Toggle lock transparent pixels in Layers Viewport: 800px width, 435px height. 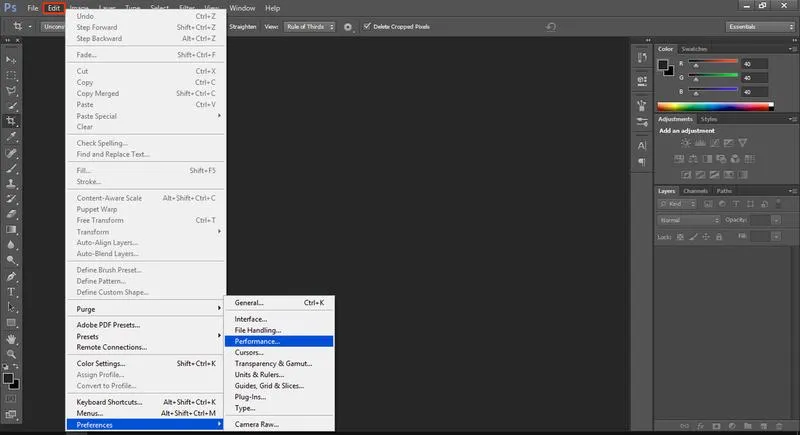(x=680, y=237)
